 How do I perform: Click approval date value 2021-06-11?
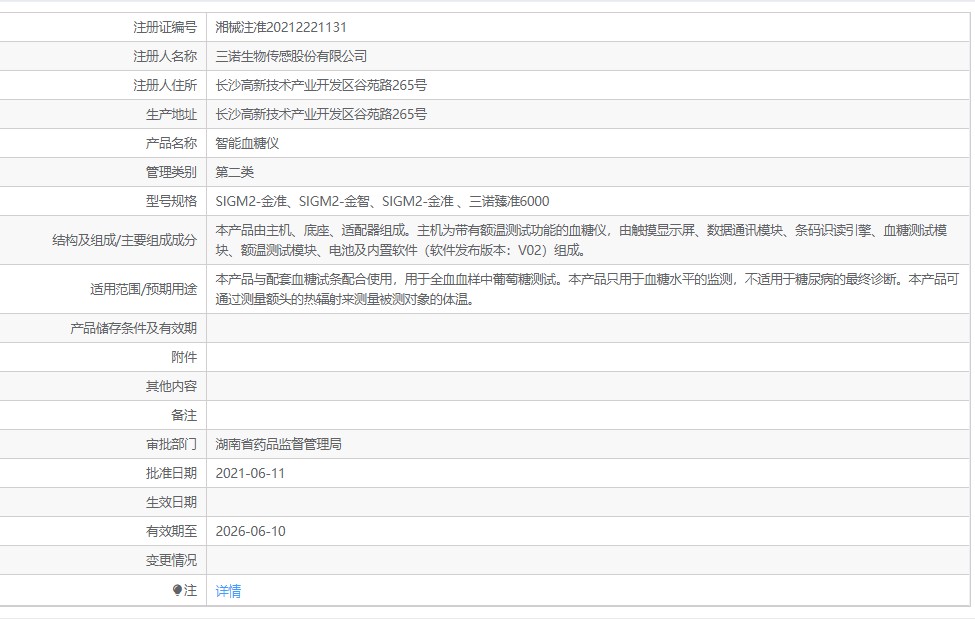[250, 473]
